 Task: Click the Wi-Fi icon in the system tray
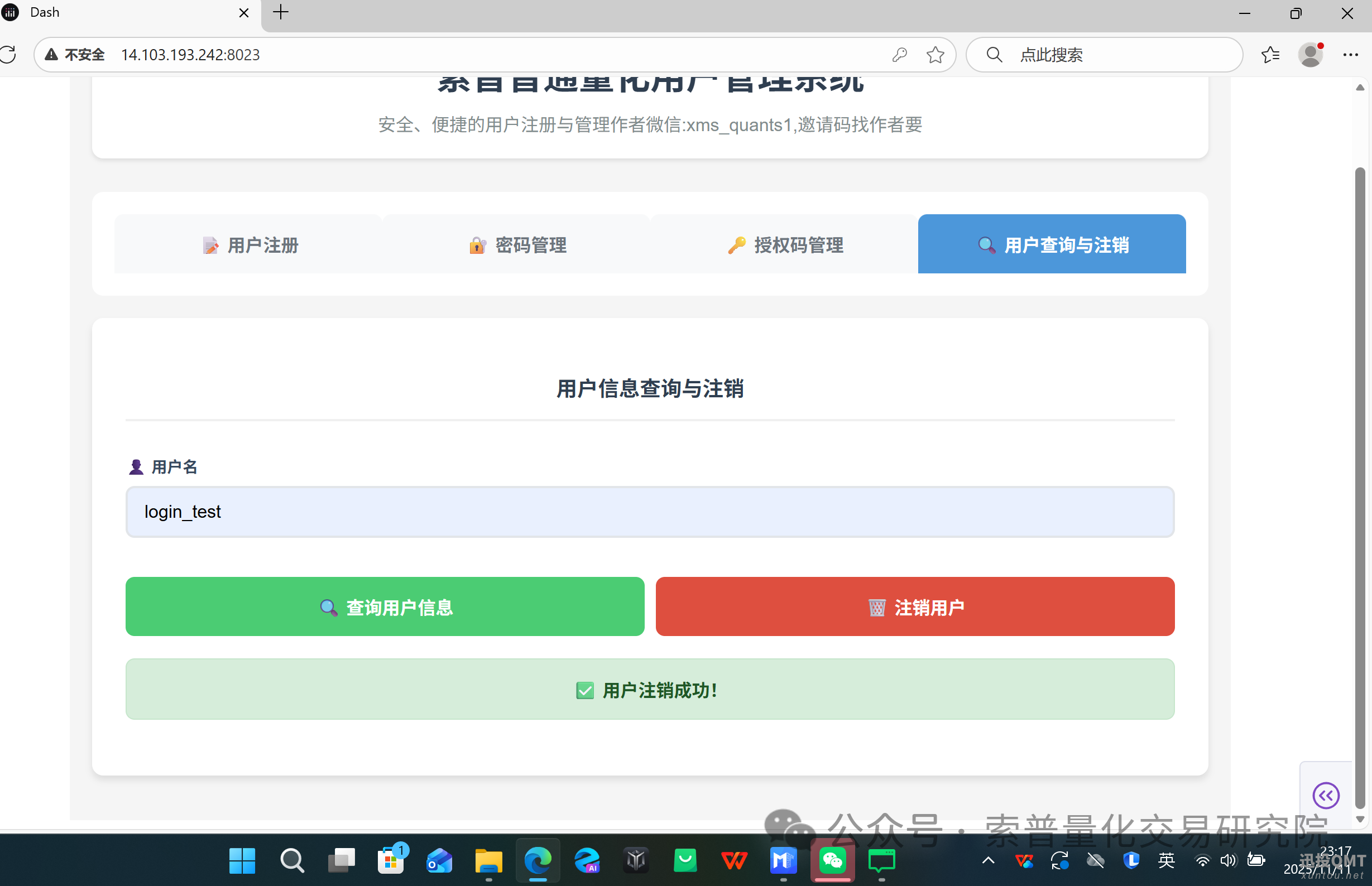(1203, 861)
